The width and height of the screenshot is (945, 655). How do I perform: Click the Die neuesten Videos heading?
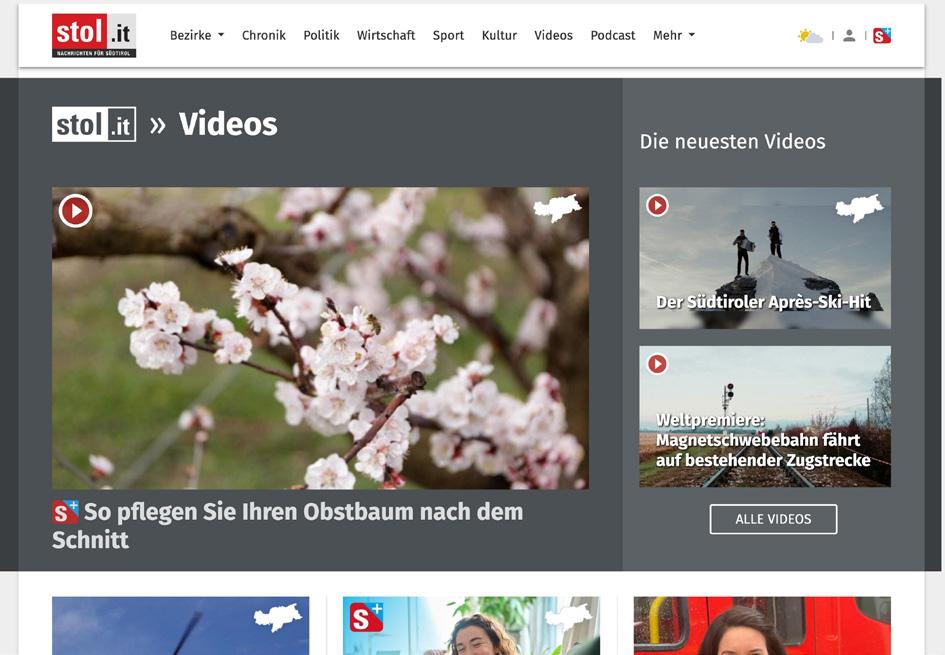pyautogui.click(x=732, y=142)
